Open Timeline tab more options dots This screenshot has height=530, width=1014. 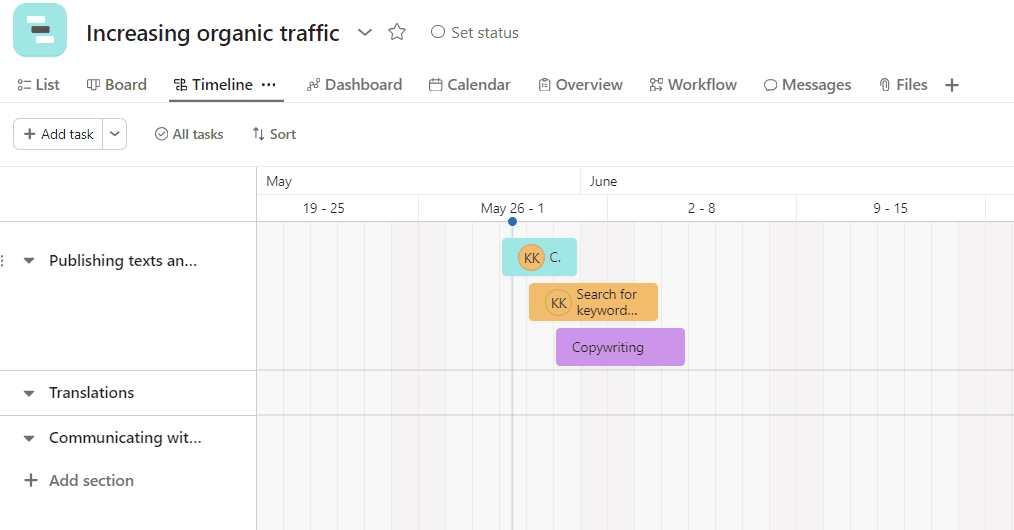pyautogui.click(x=268, y=85)
